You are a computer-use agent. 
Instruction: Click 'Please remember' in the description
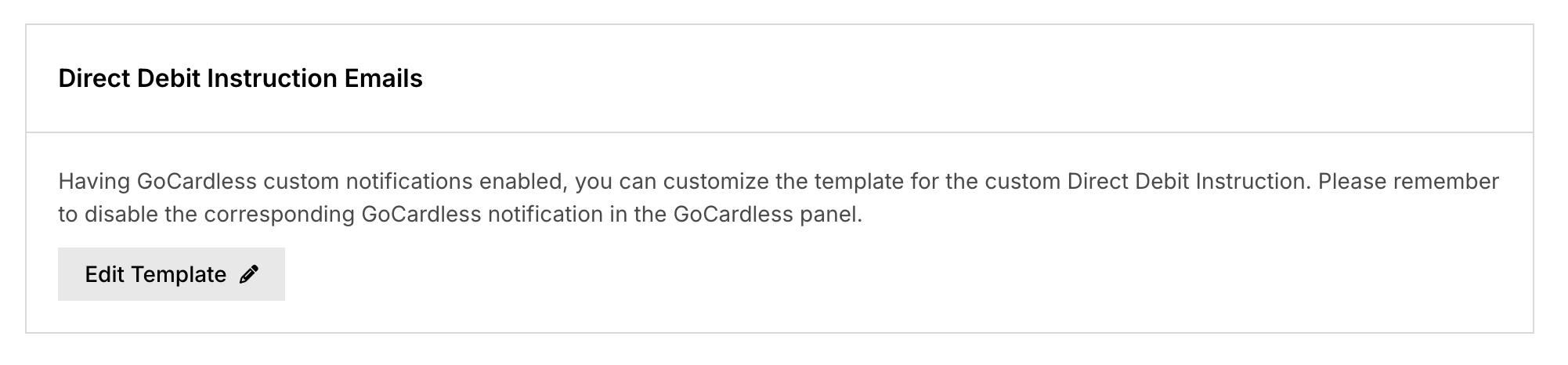pyautogui.click(x=1408, y=182)
